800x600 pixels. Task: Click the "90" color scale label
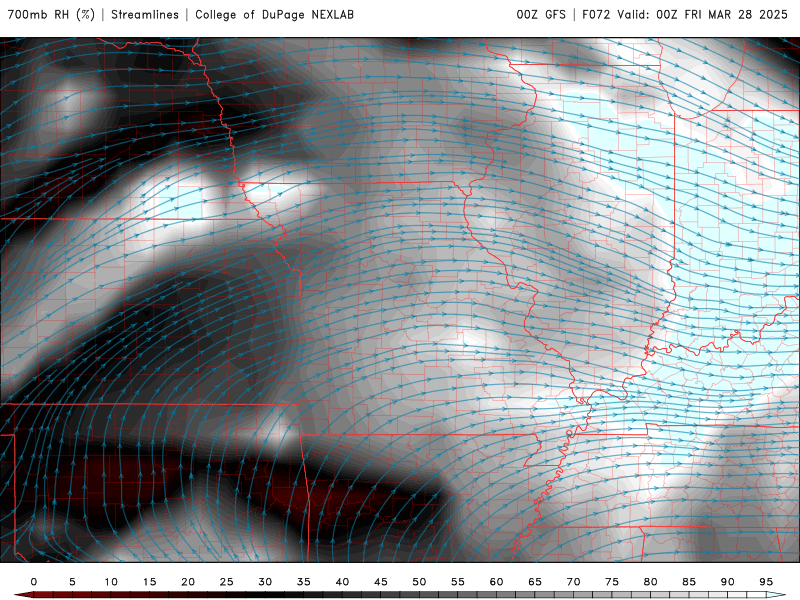click(x=728, y=582)
